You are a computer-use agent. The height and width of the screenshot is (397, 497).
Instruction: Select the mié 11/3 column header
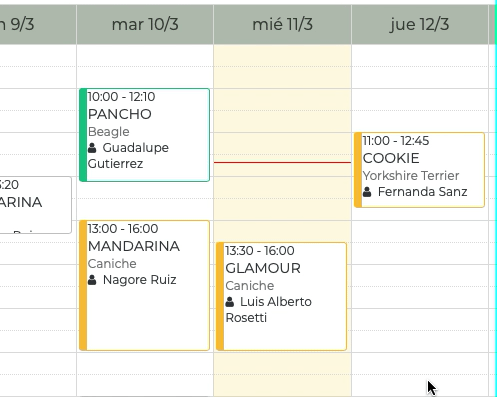[x=282, y=24]
